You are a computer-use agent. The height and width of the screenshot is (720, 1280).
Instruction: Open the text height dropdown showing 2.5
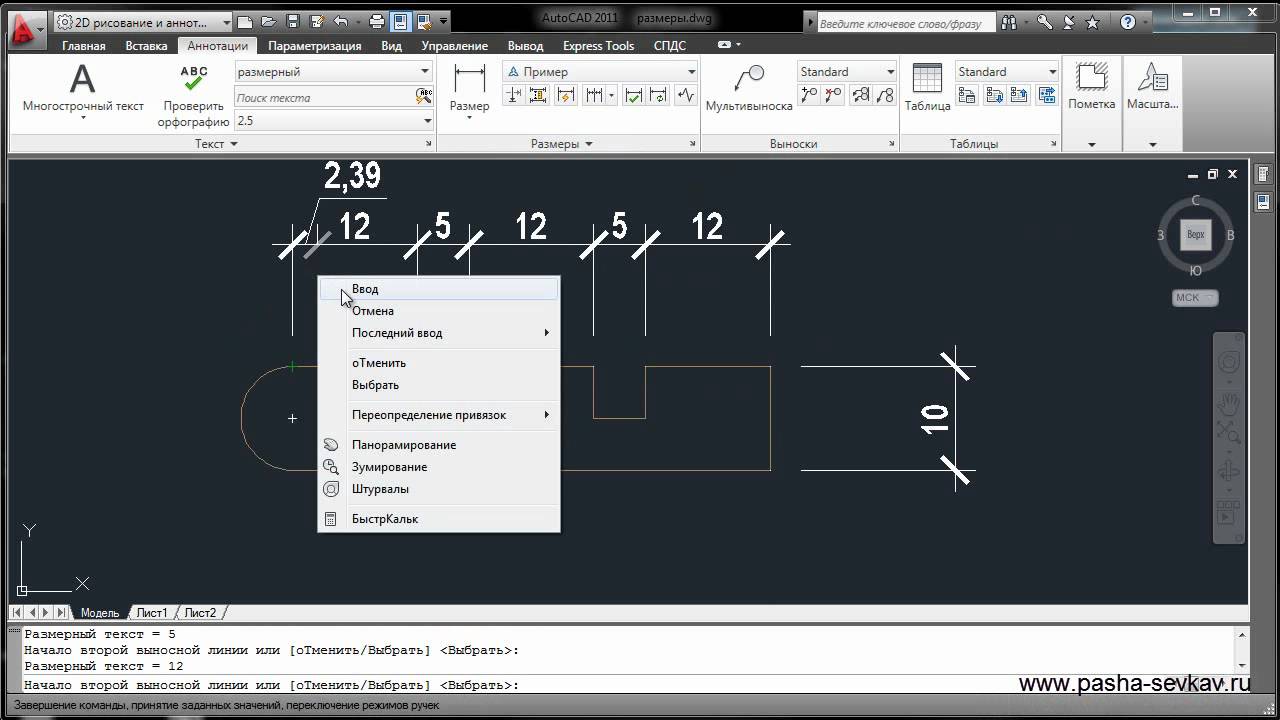click(333, 121)
